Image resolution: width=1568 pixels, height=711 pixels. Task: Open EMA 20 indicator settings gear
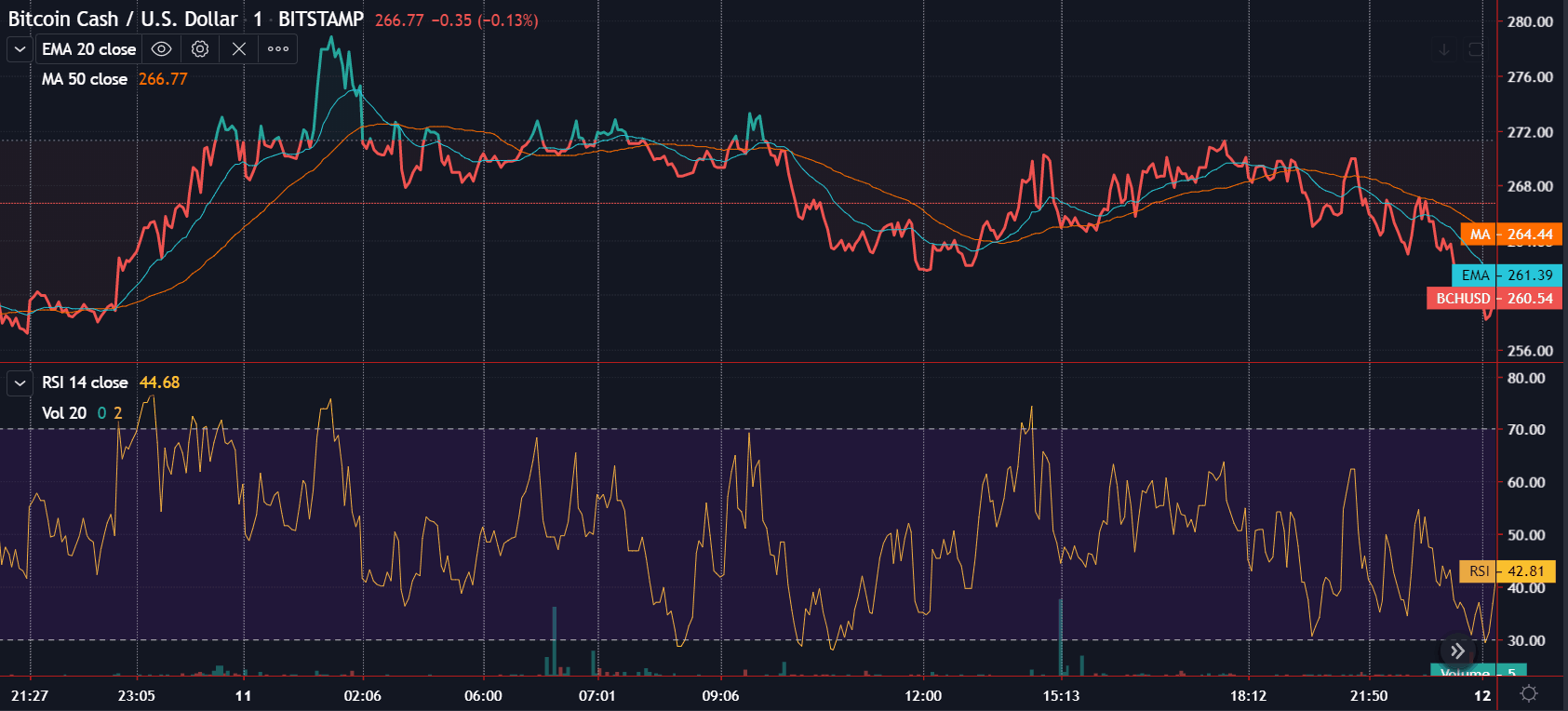pos(200,49)
